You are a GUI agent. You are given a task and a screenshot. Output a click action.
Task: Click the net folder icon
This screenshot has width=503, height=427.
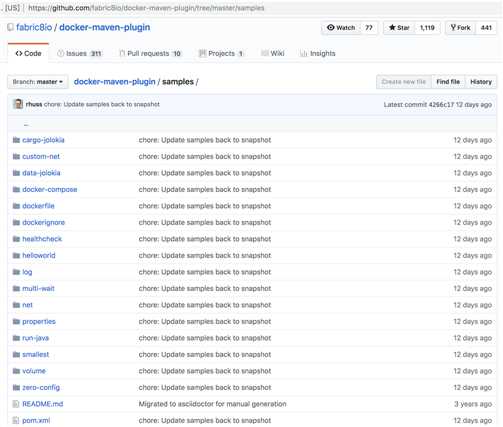(16, 305)
